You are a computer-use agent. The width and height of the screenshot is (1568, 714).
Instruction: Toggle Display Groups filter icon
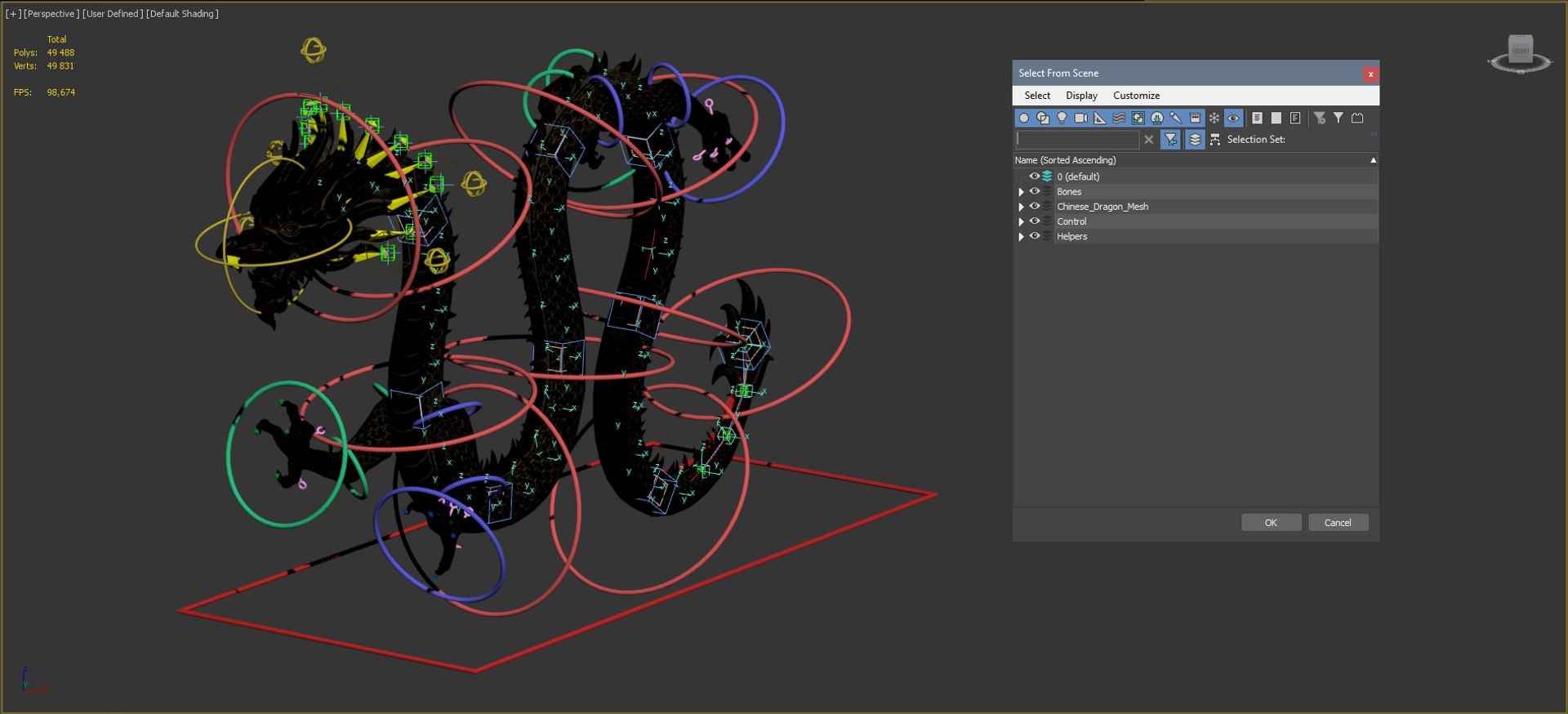click(x=1138, y=118)
